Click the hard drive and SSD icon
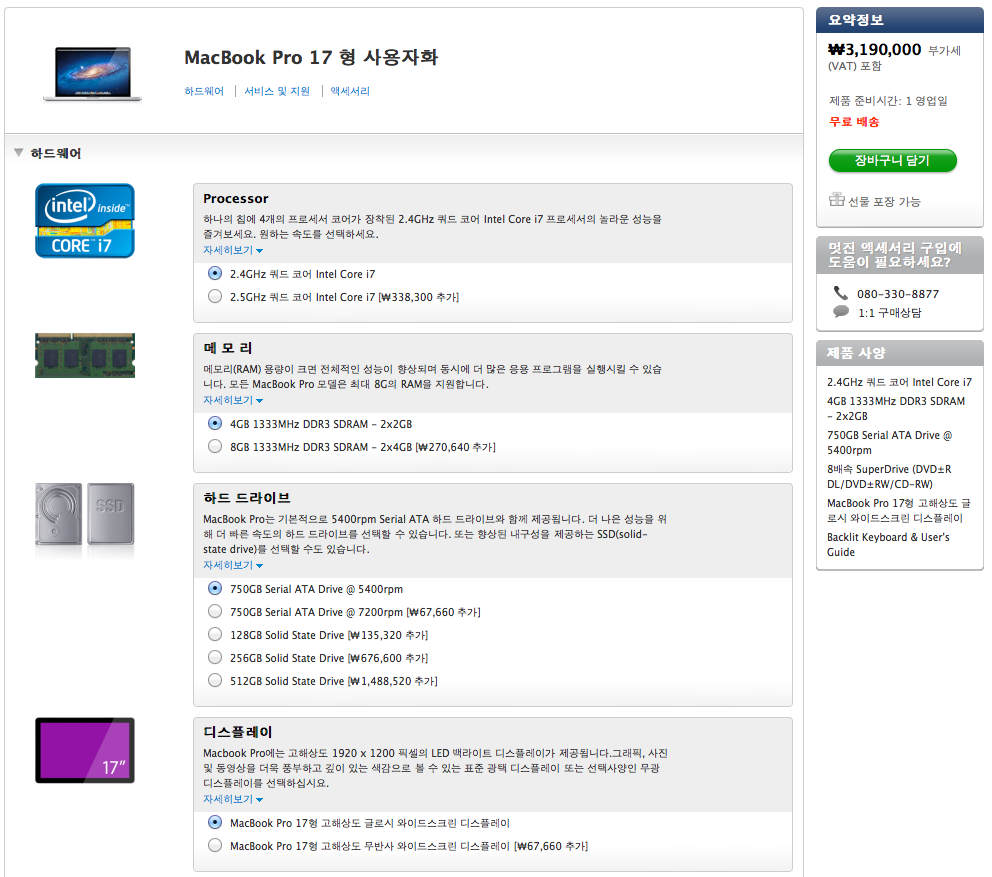 pyautogui.click(x=84, y=514)
